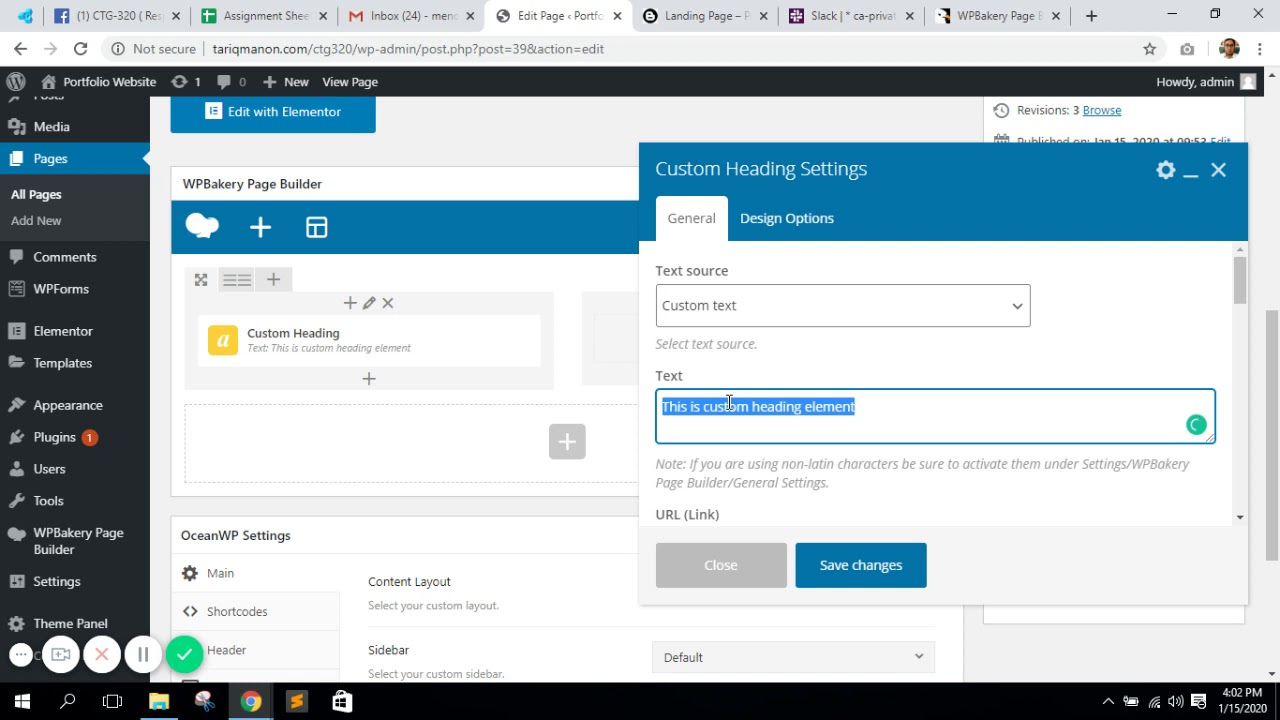Image resolution: width=1280 pixels, height=720 pixels.
Task: Click red X recorder button
Action: (x=102, y=655)
